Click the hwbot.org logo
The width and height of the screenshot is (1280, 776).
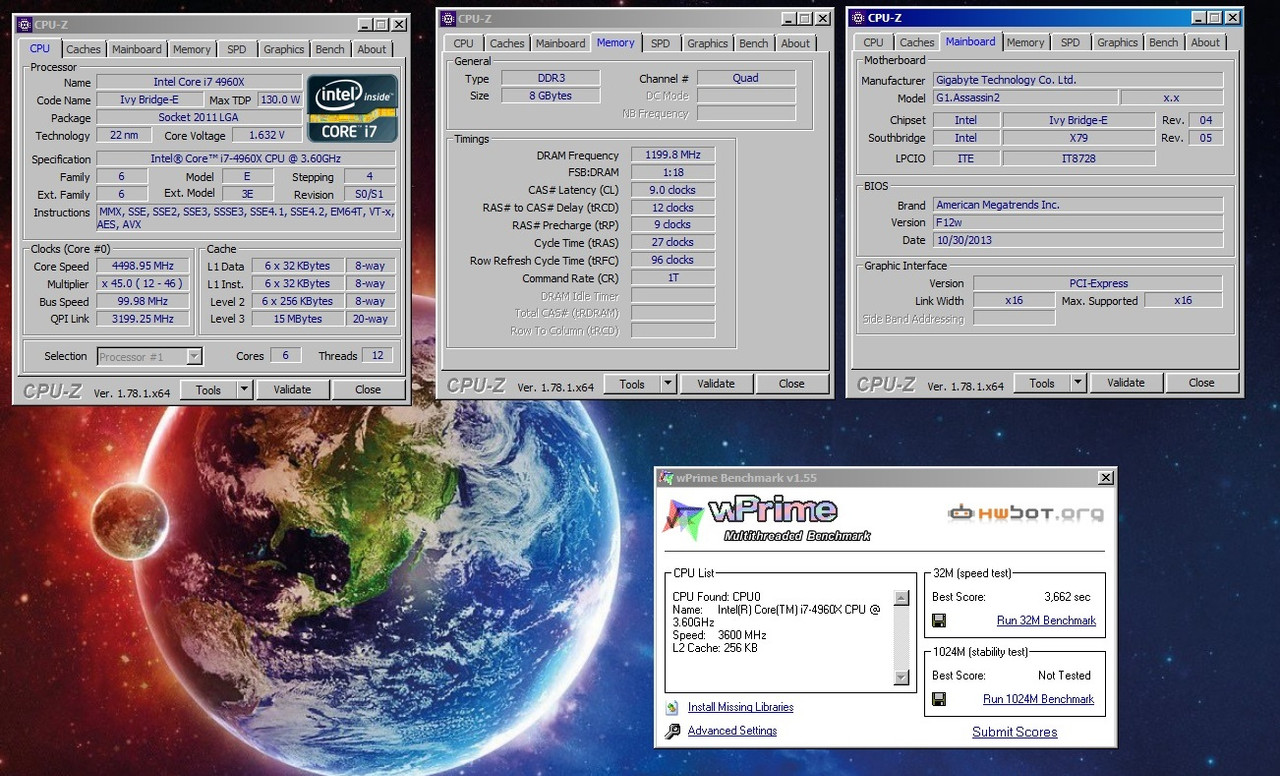click(1026, 514)
